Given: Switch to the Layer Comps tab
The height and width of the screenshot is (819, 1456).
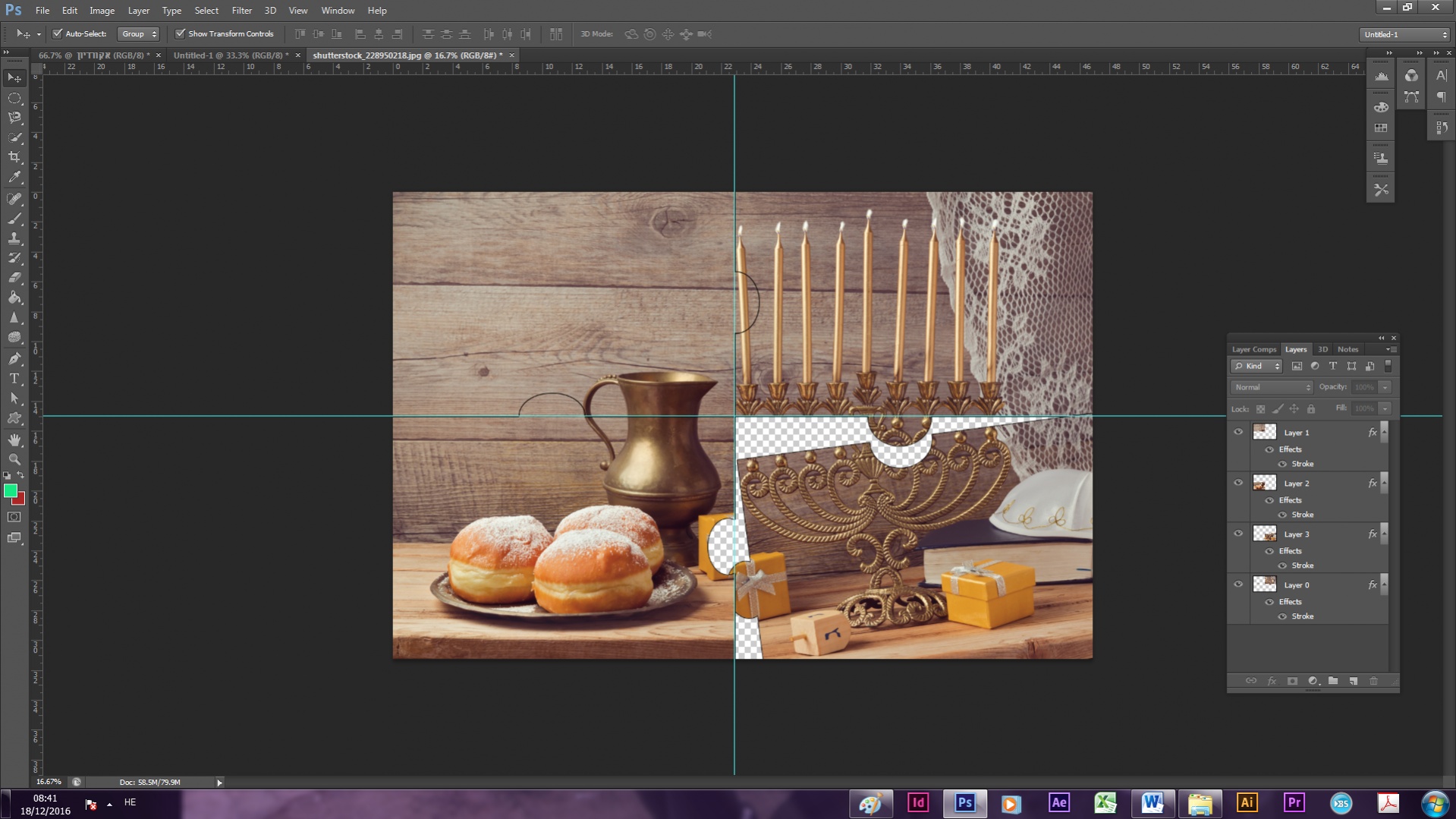Looking at the screenshot, I should [x=1253, y=349].
